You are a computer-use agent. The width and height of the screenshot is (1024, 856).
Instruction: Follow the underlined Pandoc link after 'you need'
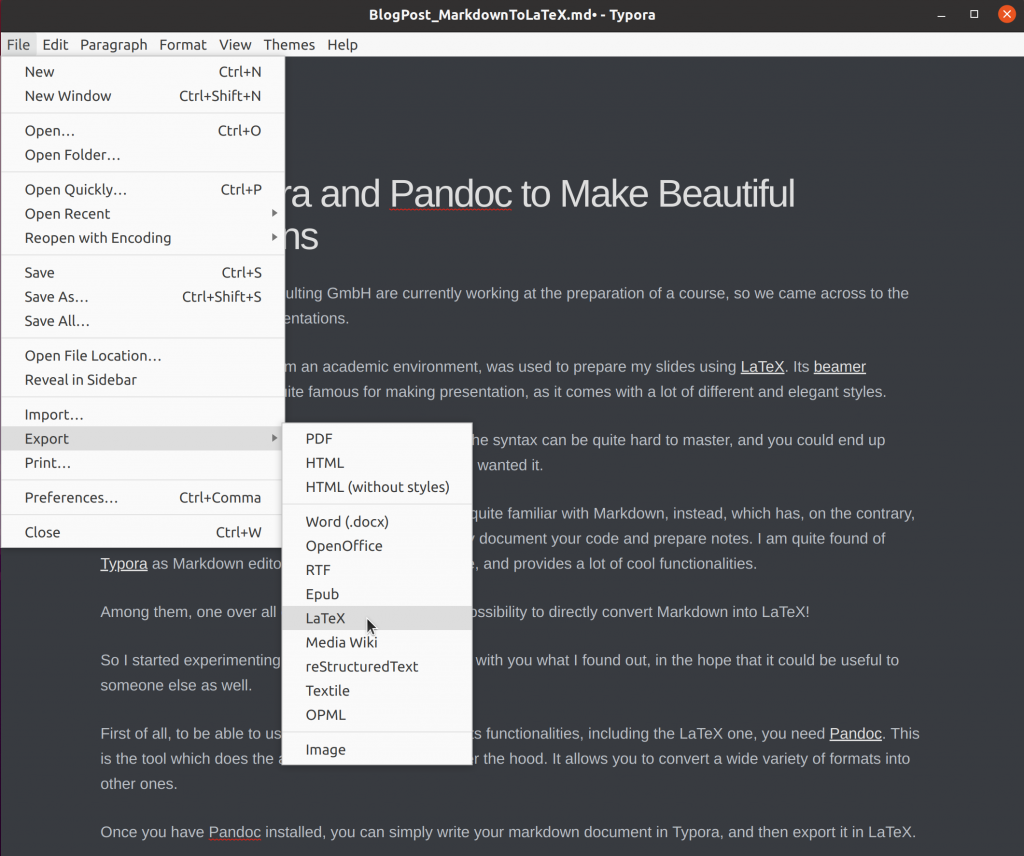856,734
